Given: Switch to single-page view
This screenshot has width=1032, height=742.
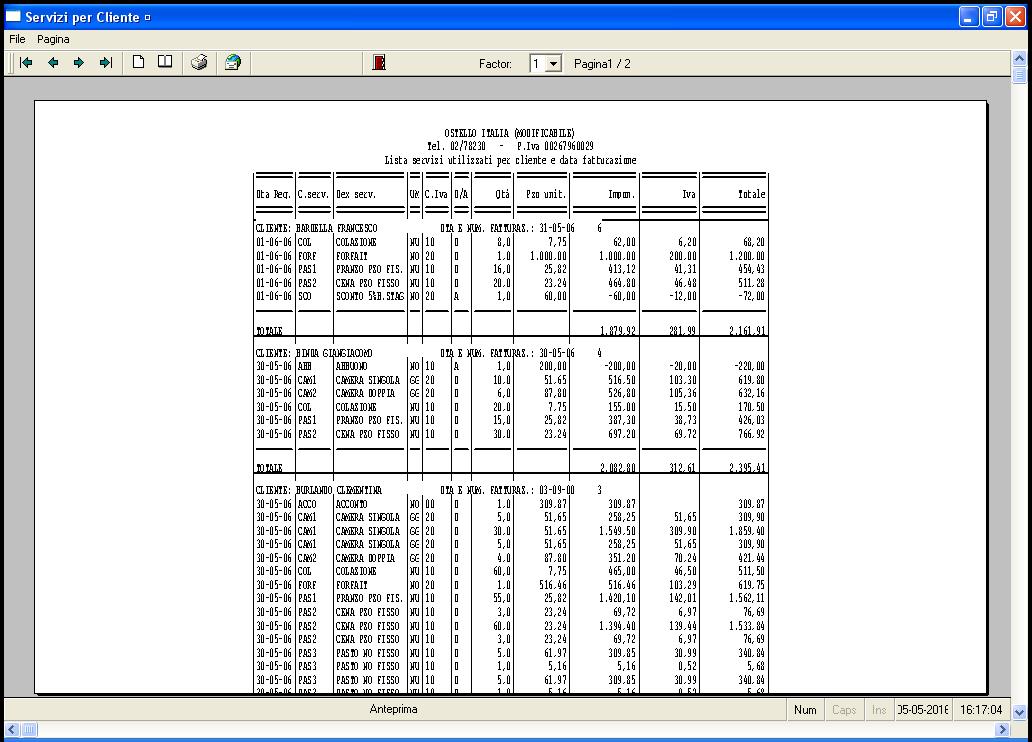Looking at the screenshot, I should [138, 62].
